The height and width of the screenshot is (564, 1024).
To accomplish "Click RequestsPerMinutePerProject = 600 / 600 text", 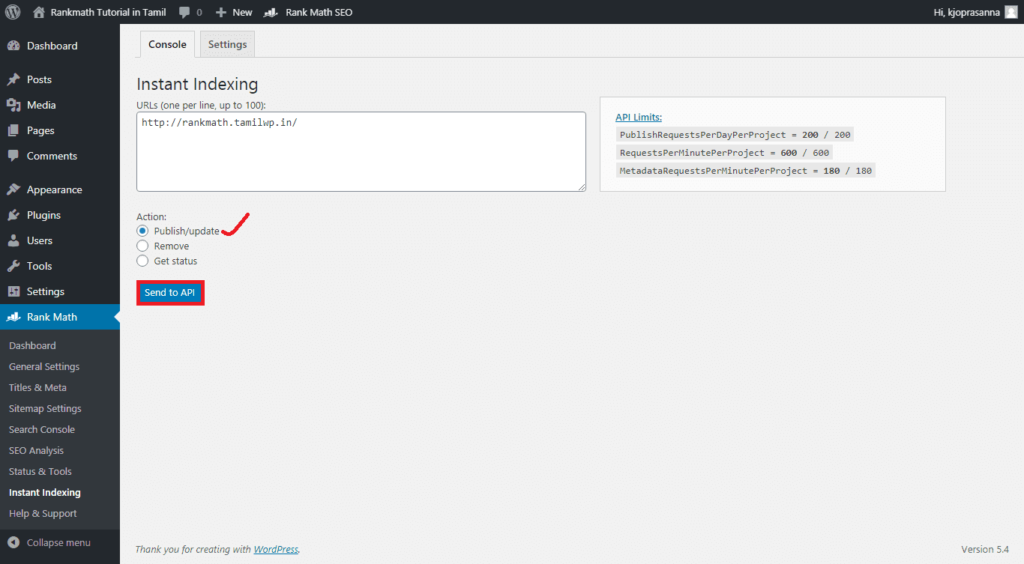I will (x=724, y=153).
